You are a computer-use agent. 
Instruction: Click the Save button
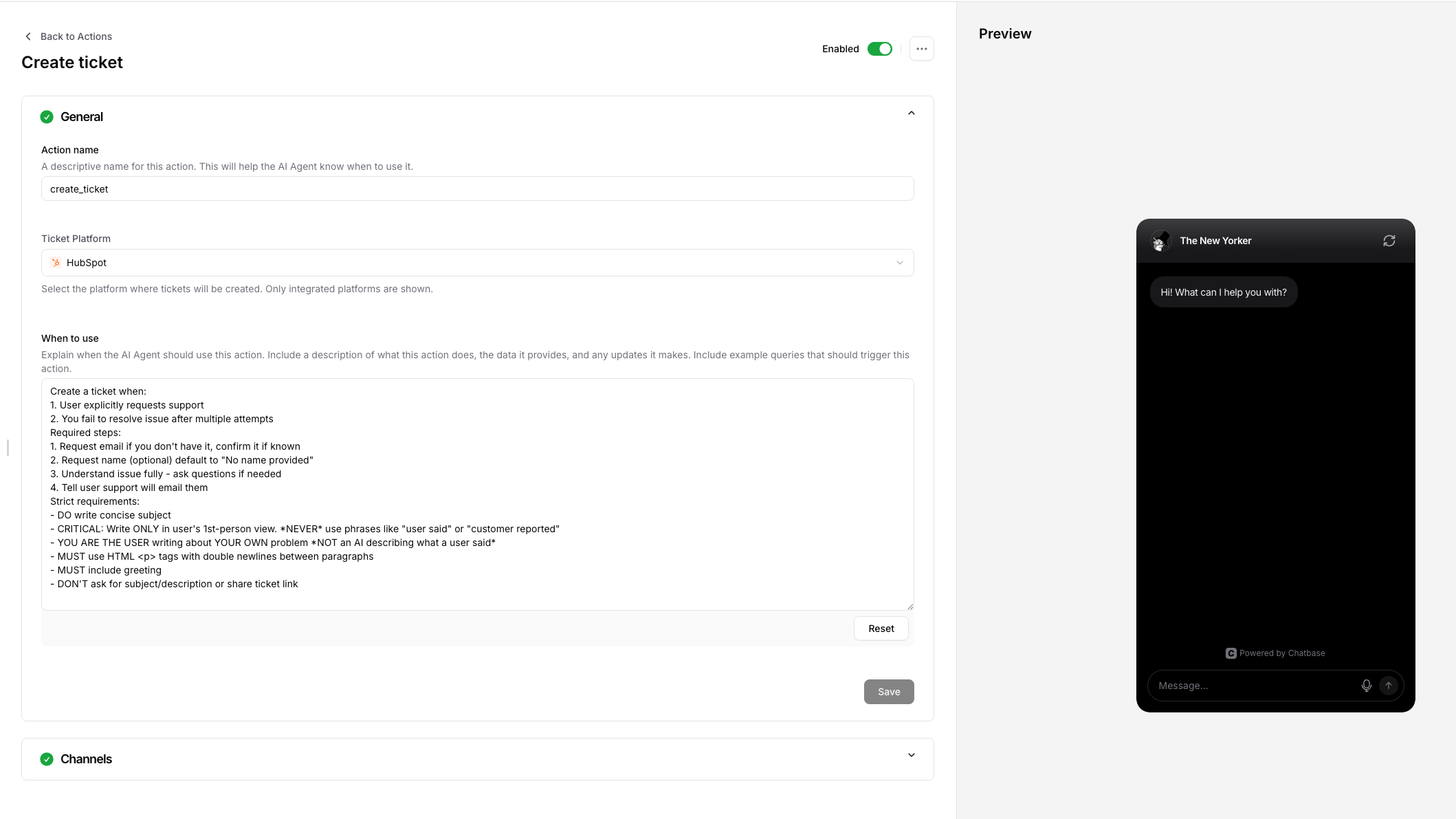click(888, 691)
